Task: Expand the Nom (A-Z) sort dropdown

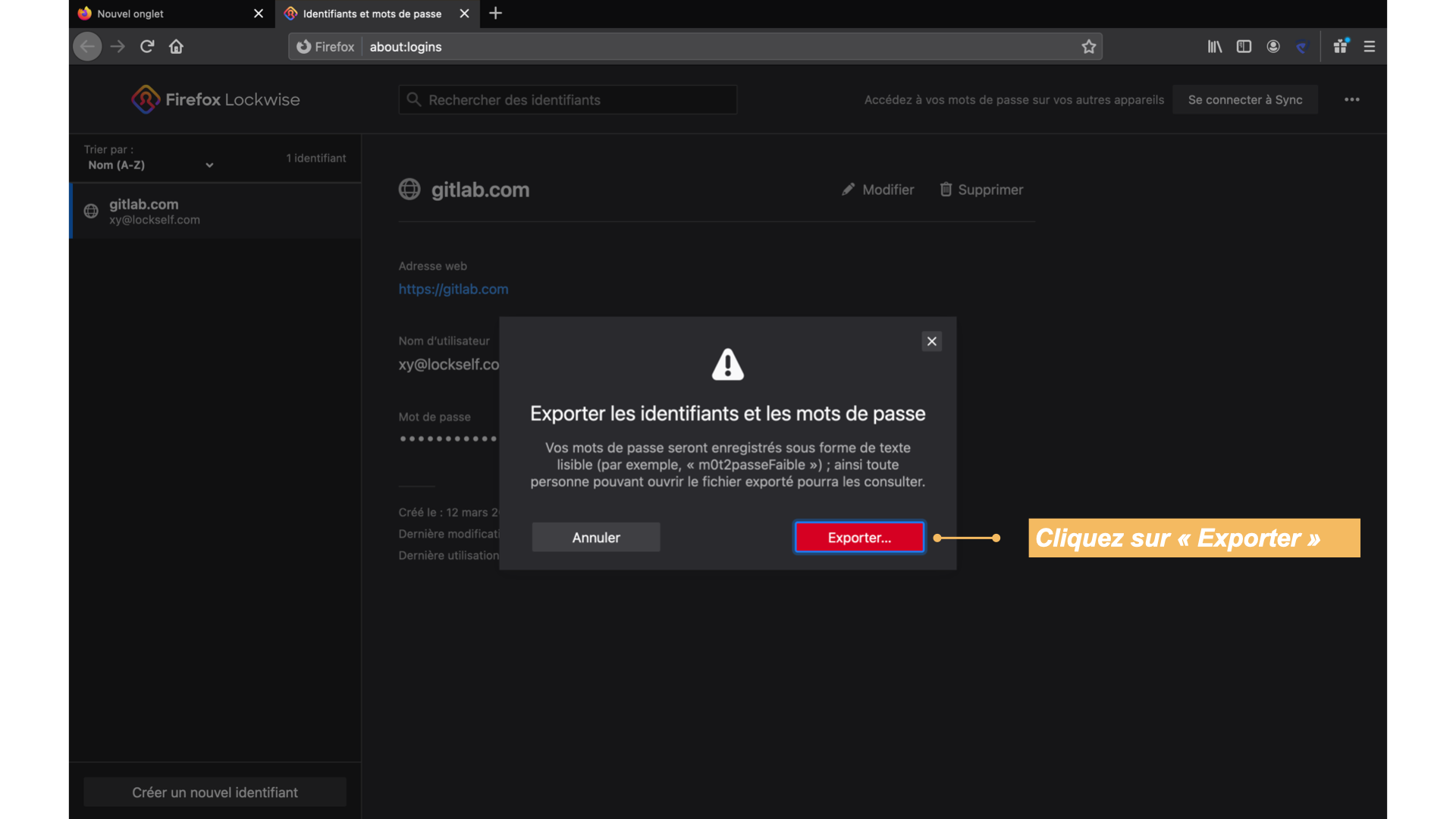Action: (x=150, y=165)
